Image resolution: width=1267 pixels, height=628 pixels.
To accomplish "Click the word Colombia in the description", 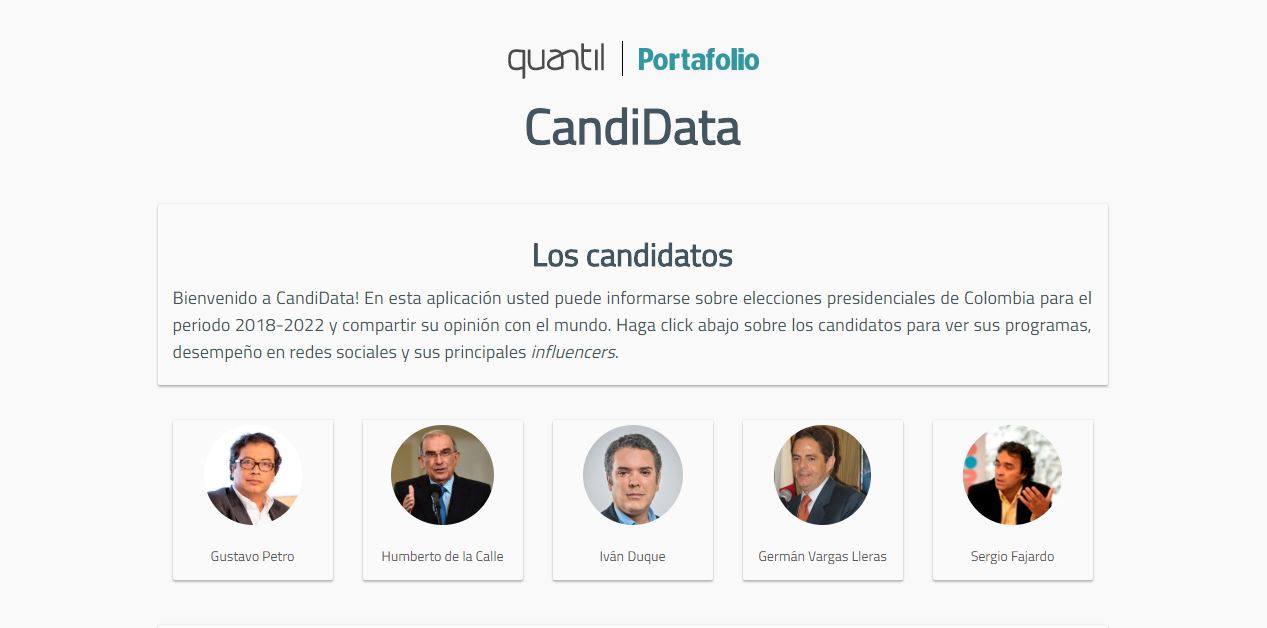I will click(x=1002, y=298).
